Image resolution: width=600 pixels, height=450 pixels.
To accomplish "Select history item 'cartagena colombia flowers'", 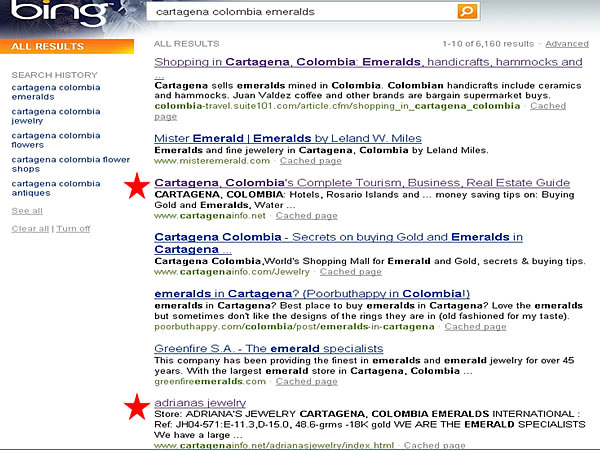I will (56, 140).
